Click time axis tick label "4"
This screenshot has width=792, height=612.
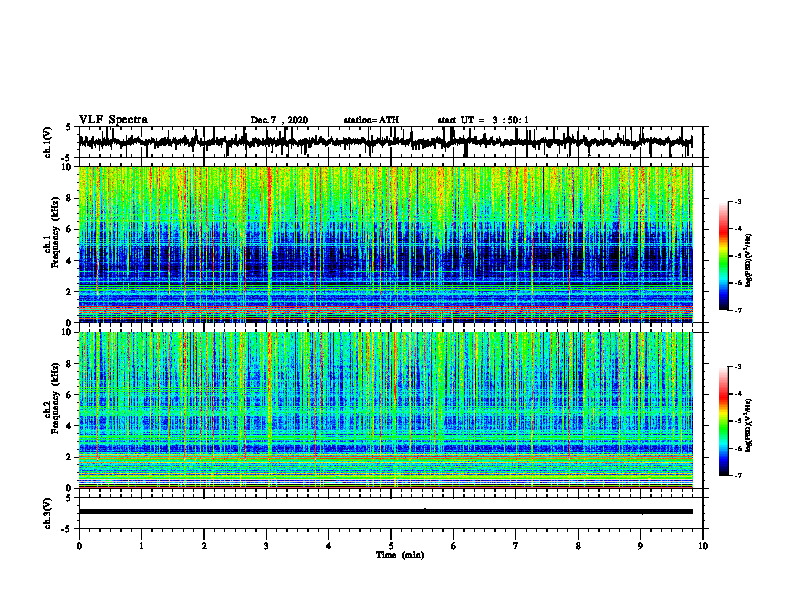329,546
